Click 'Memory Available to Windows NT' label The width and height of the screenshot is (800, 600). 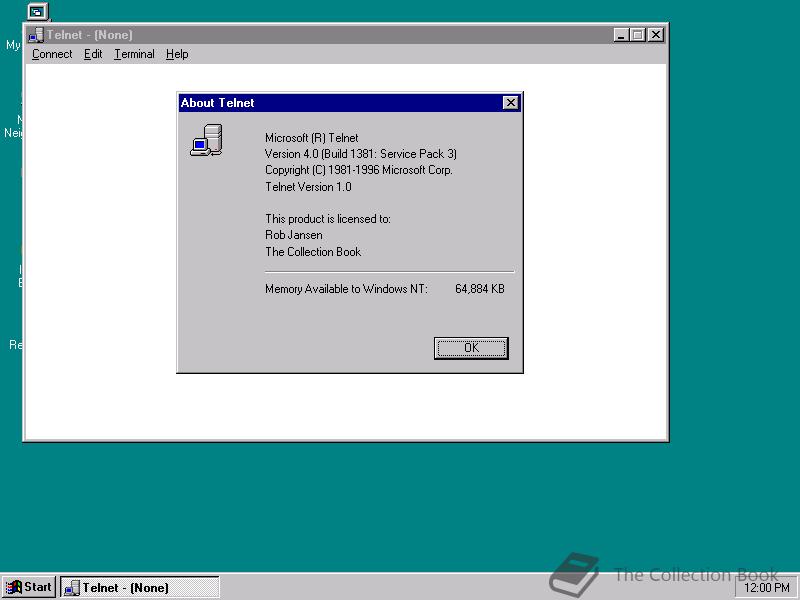346,289
